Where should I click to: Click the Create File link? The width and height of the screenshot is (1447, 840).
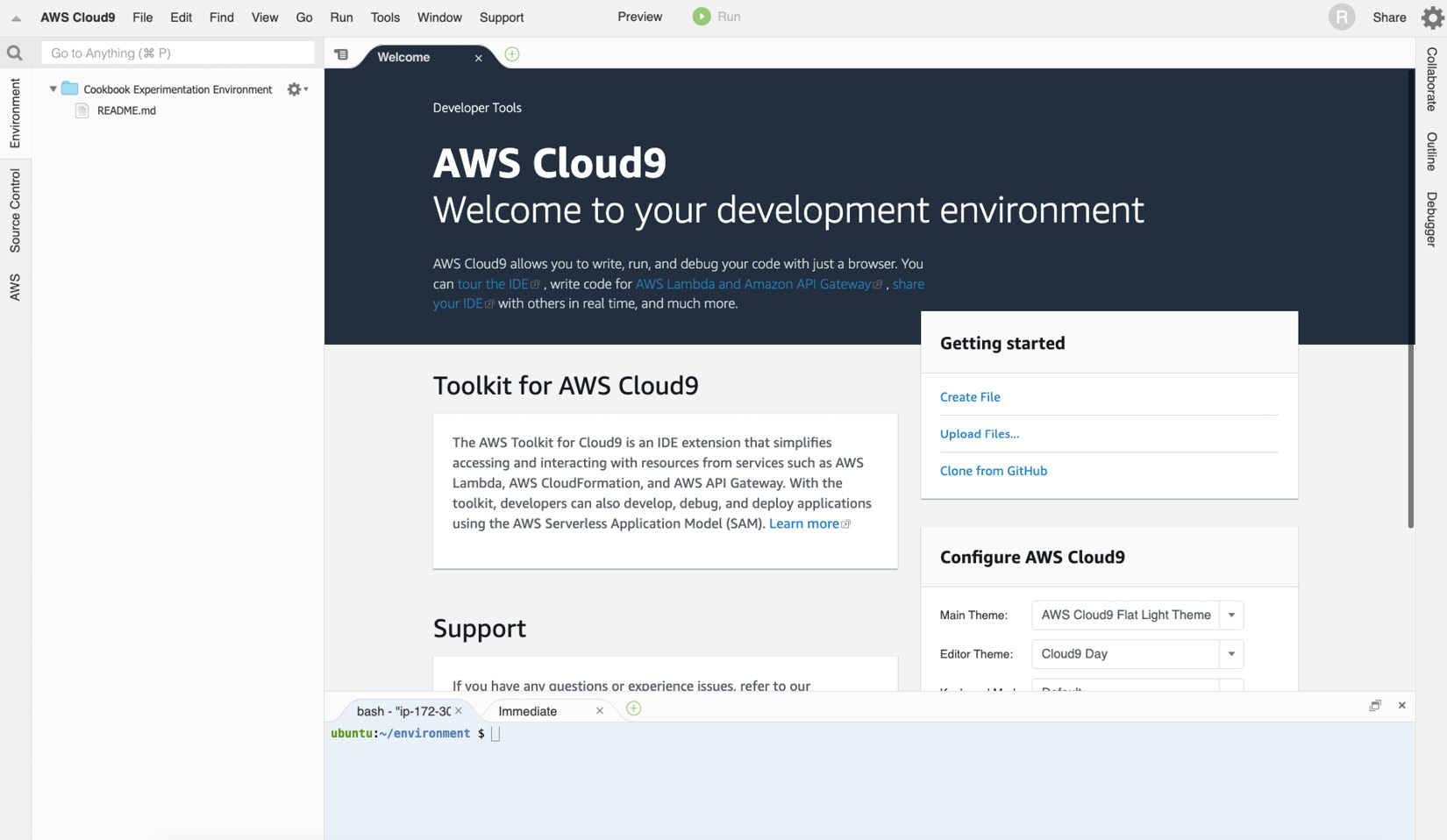point(970,397)
